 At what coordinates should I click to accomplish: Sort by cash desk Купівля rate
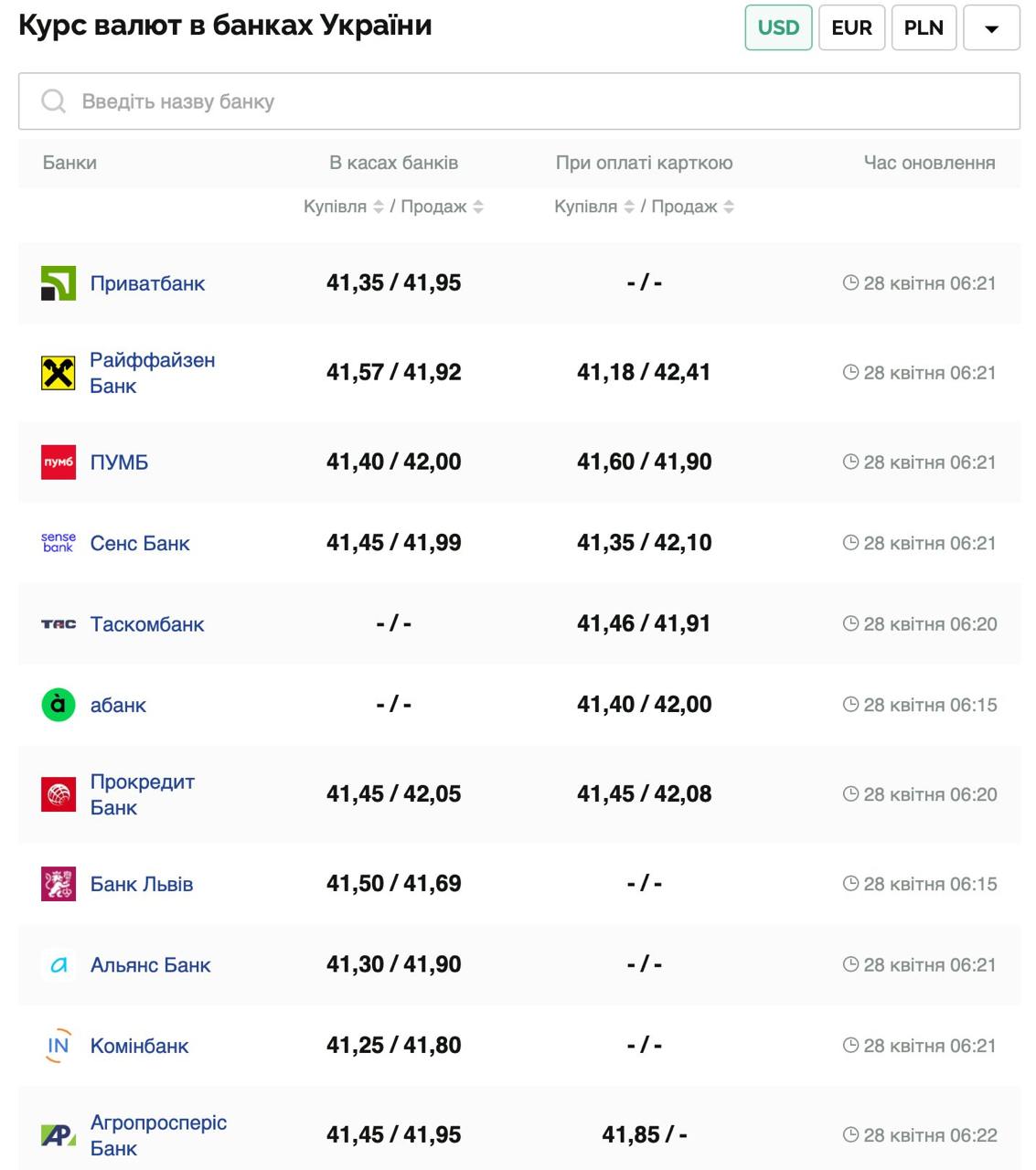[x=378, y=207]
